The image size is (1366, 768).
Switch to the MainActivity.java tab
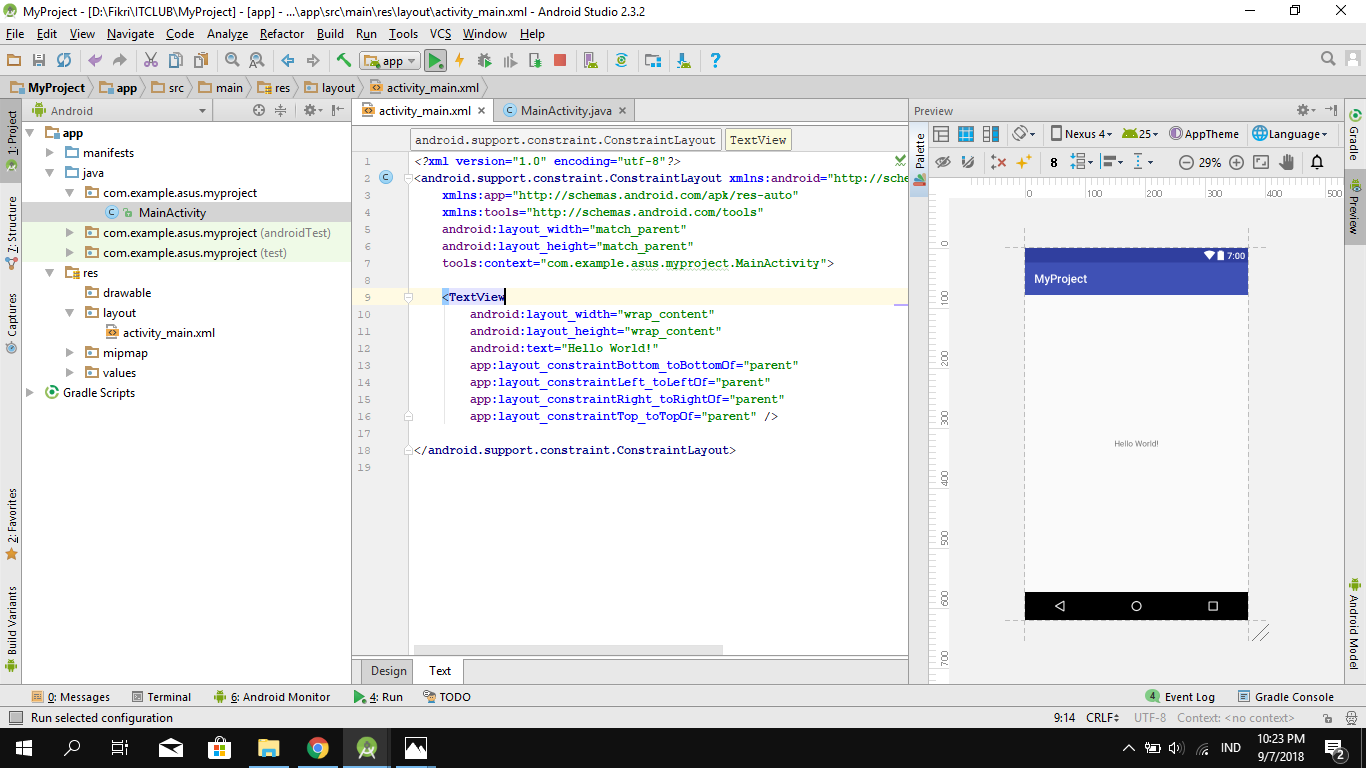pyautogui.click(x=565, y=110)
